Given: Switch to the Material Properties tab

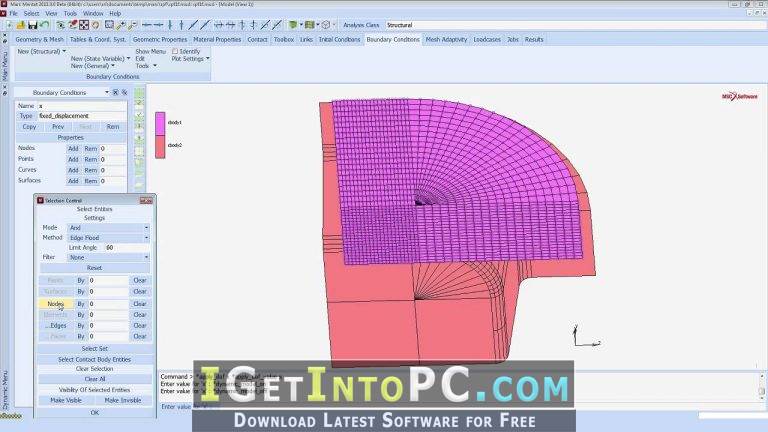Looking at the screenshot, I should (217, 39).
